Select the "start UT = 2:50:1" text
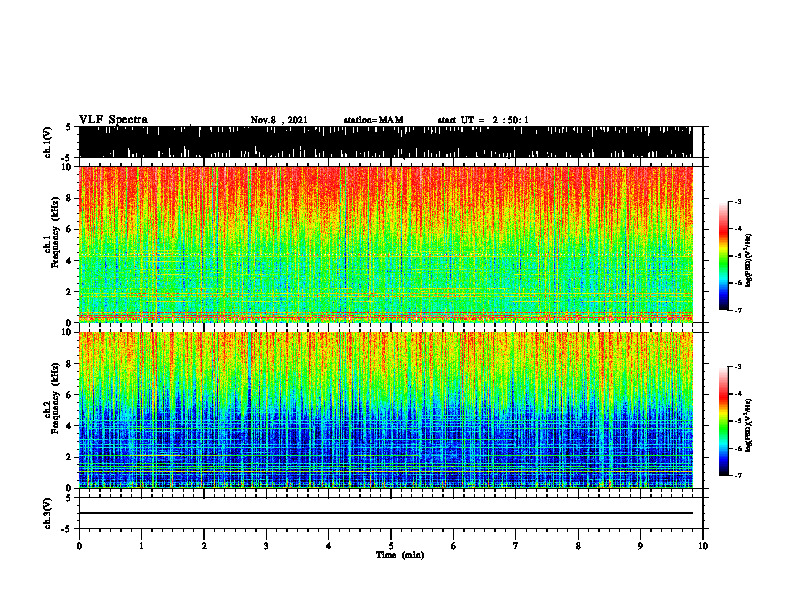The height and width of the screenshot is (612, 792). pos(483,120)
